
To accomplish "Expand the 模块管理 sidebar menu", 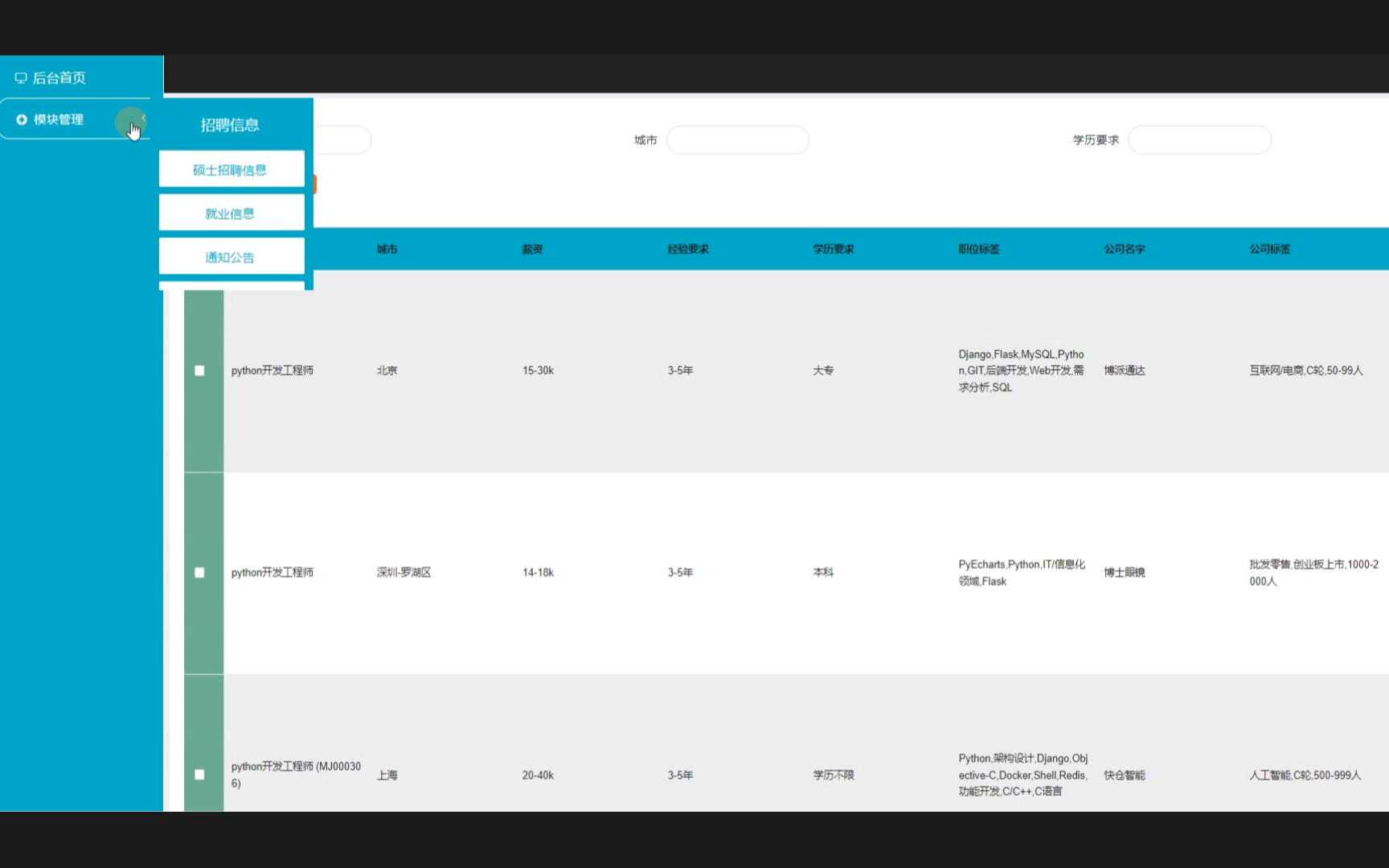I will (x=75, y=120).
